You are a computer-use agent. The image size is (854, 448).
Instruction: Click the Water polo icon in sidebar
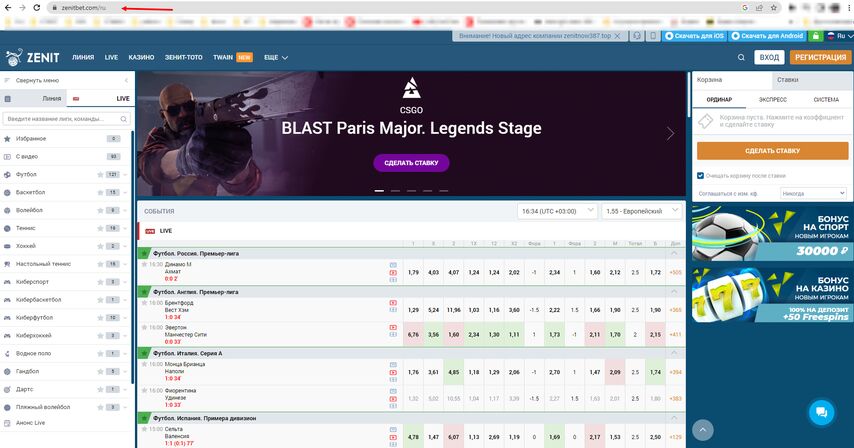click(x=7, y=353)
